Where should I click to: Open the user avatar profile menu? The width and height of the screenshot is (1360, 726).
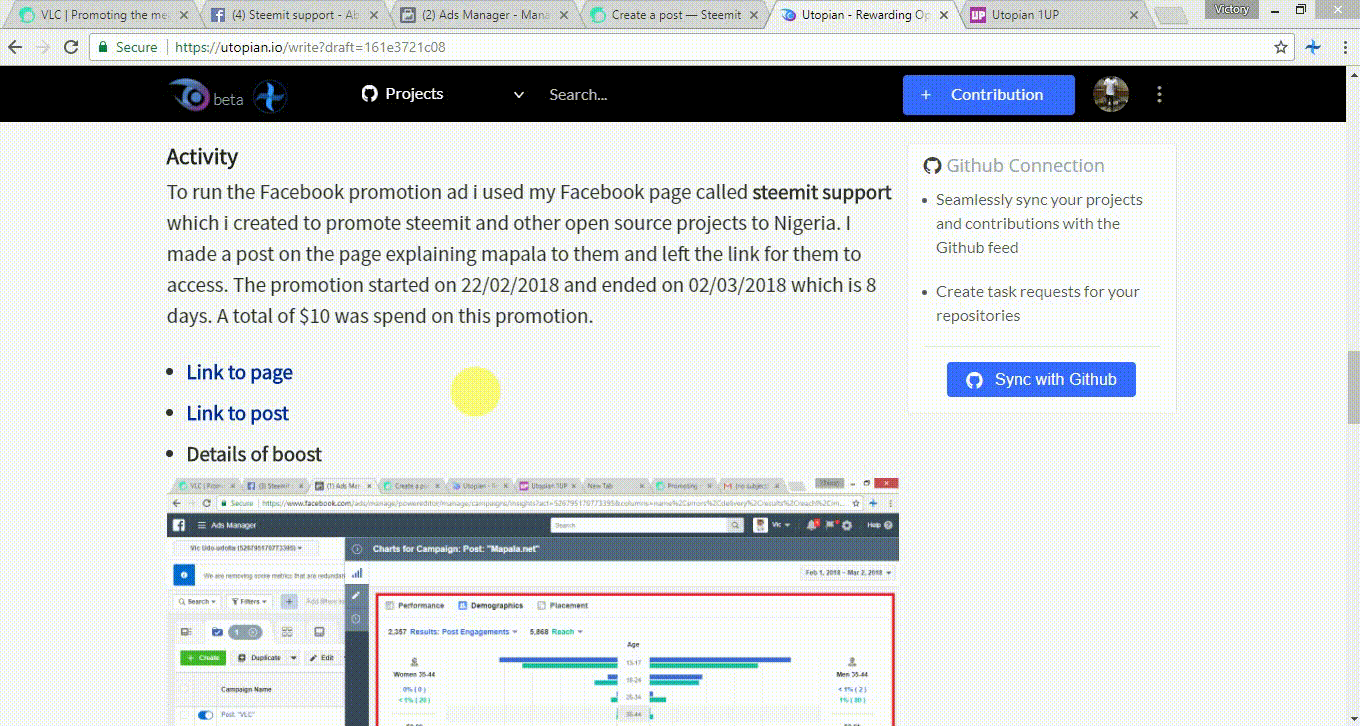(x=1111, y=94)
